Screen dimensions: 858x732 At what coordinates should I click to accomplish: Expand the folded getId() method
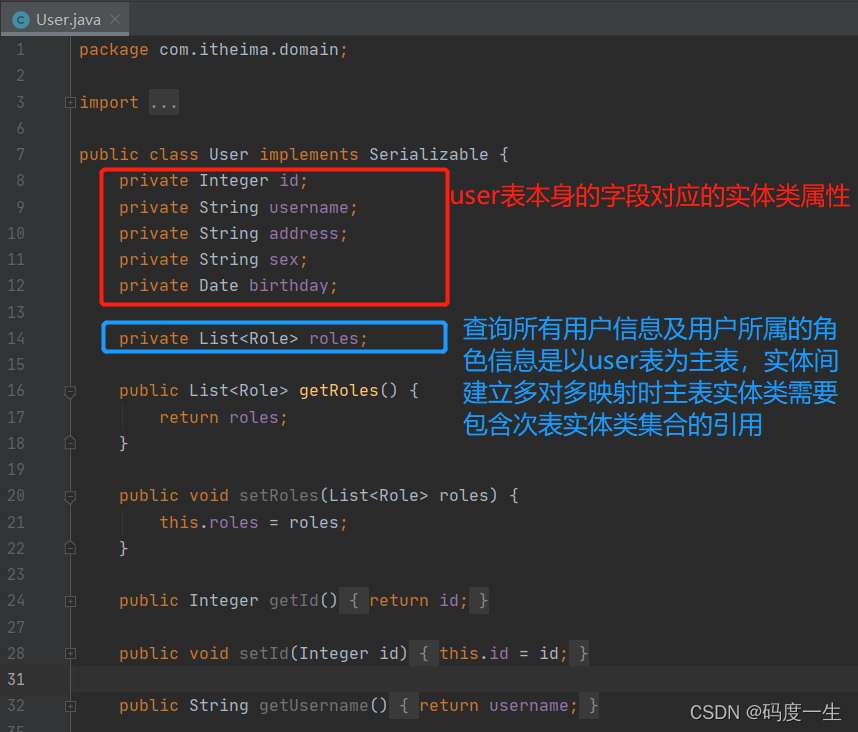point(70,601)
